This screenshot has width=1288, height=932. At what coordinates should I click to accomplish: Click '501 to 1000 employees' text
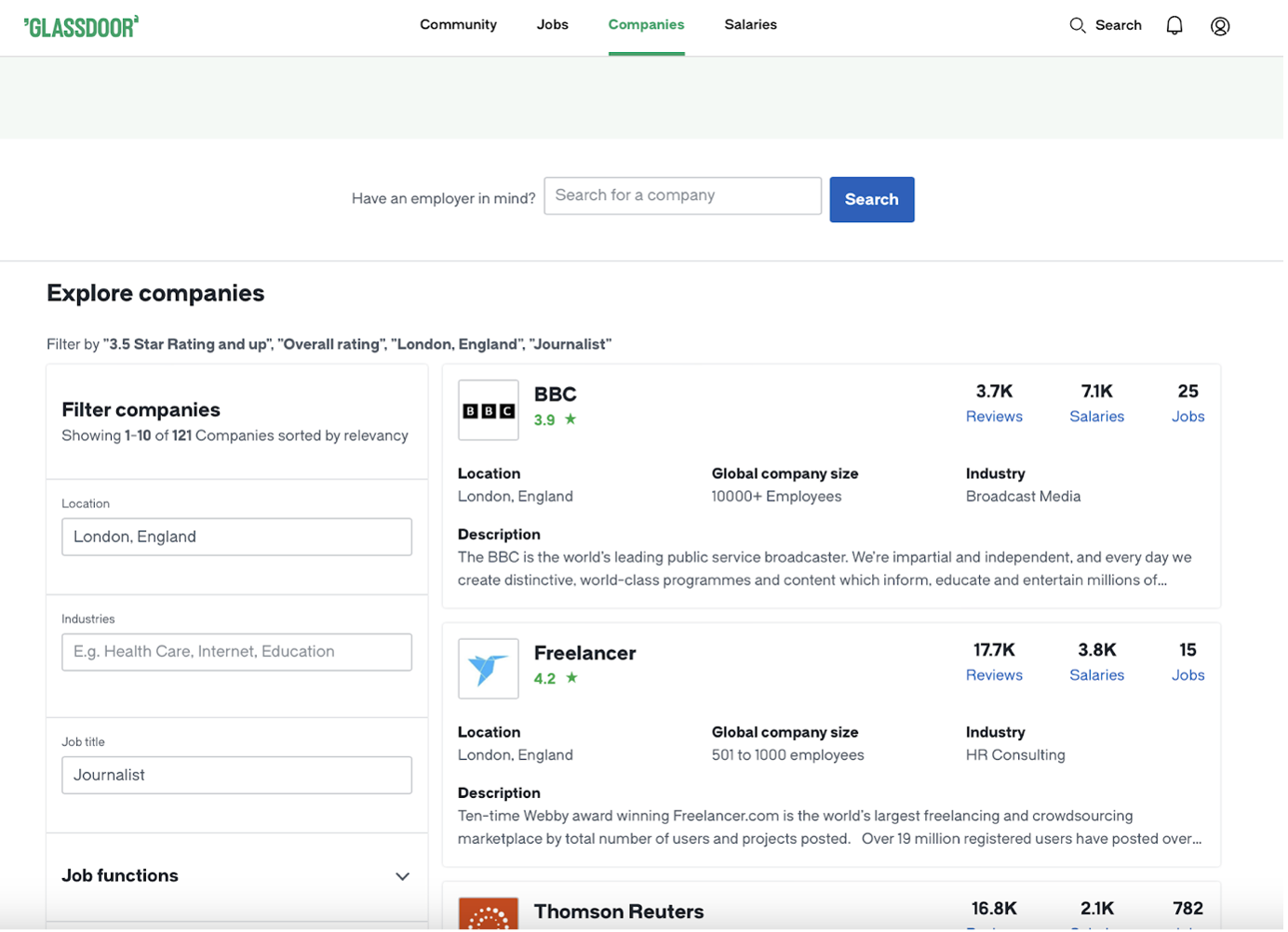click(x=790, y=756)
